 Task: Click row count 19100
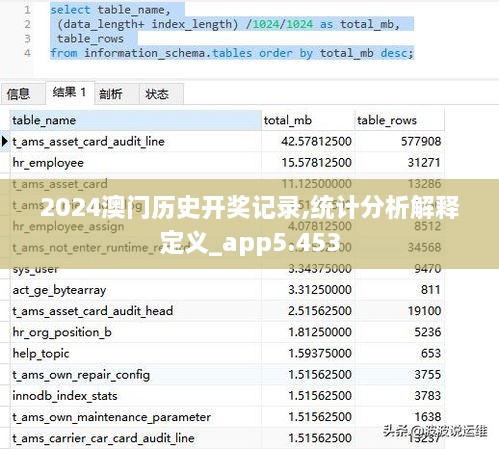tap(424, 311)
